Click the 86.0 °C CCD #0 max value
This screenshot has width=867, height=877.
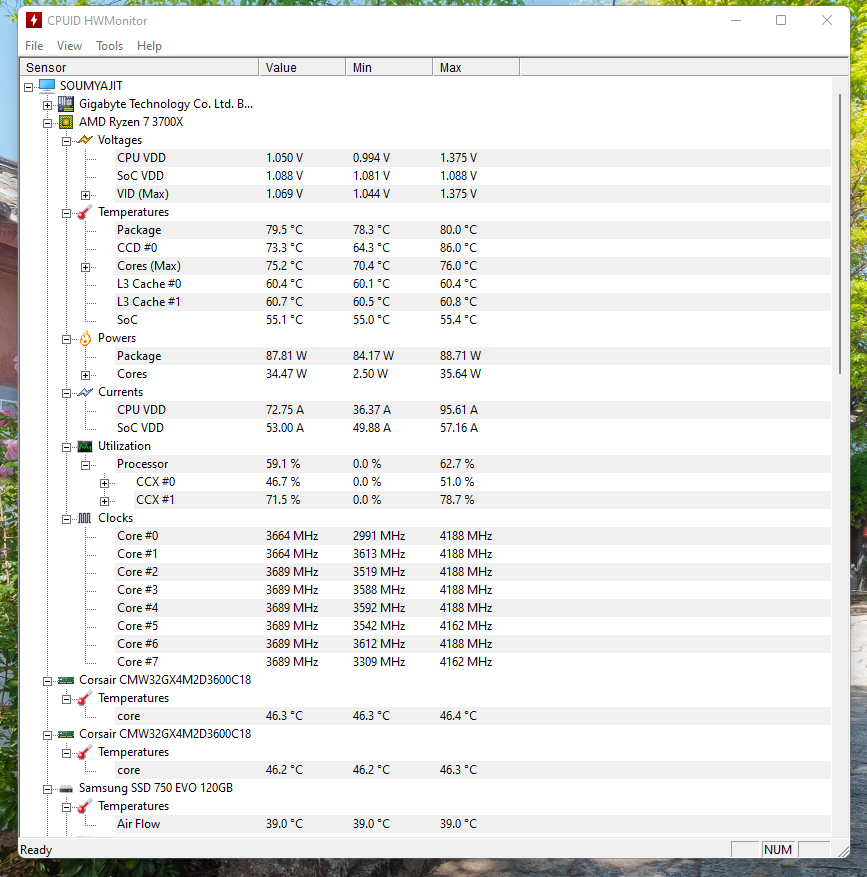click(x=458, y=248)
